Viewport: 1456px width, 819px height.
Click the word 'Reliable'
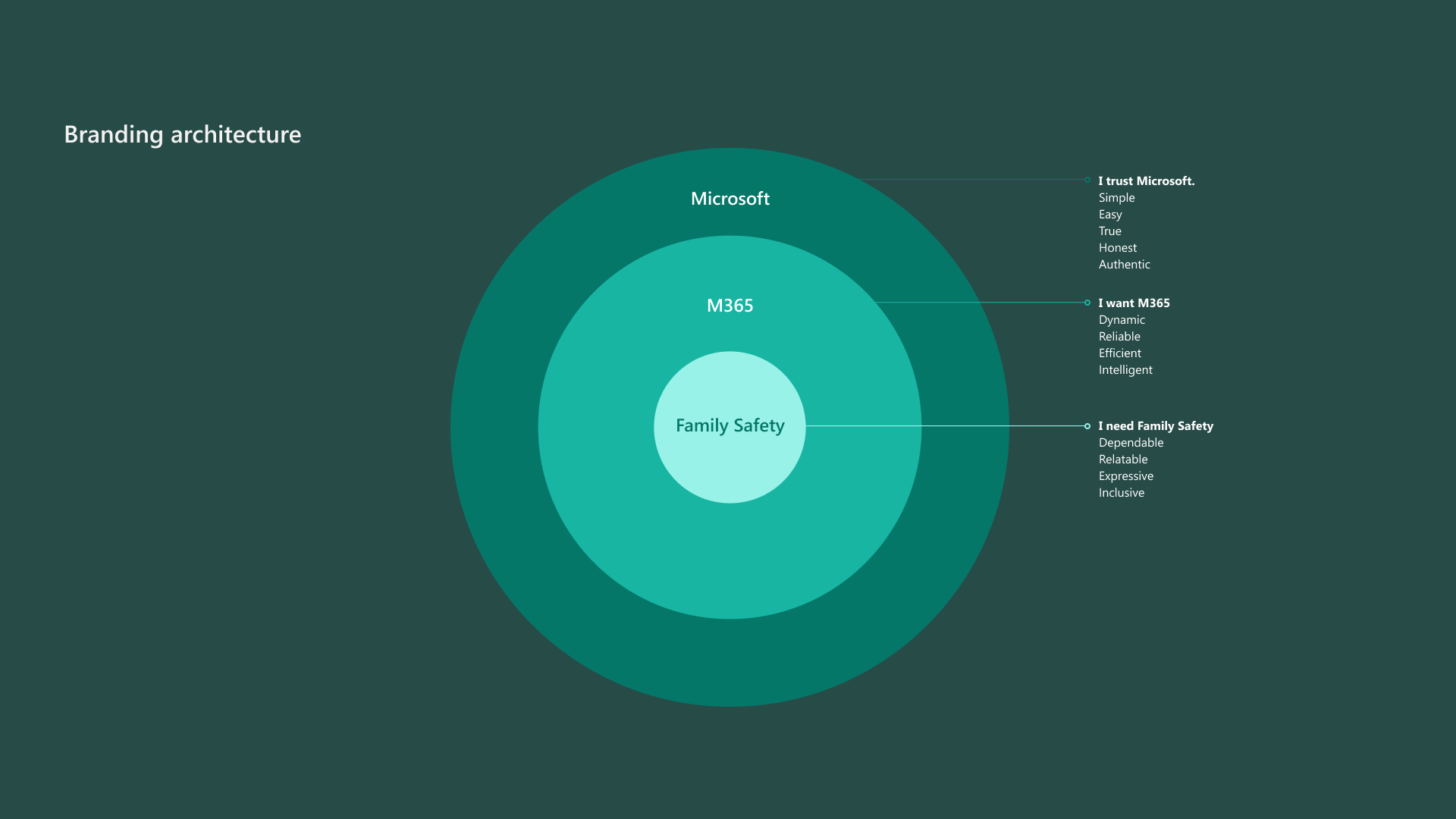point(1120,337)
